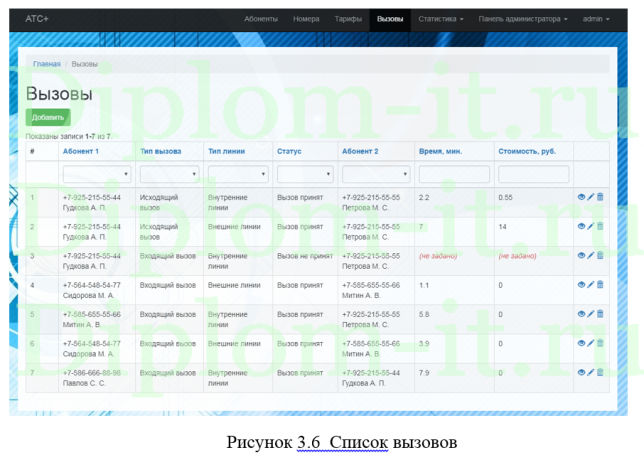This screenshot has height=460, width=644.
Task: Select time value '7.9' in row 7
Action: [424, 373]
